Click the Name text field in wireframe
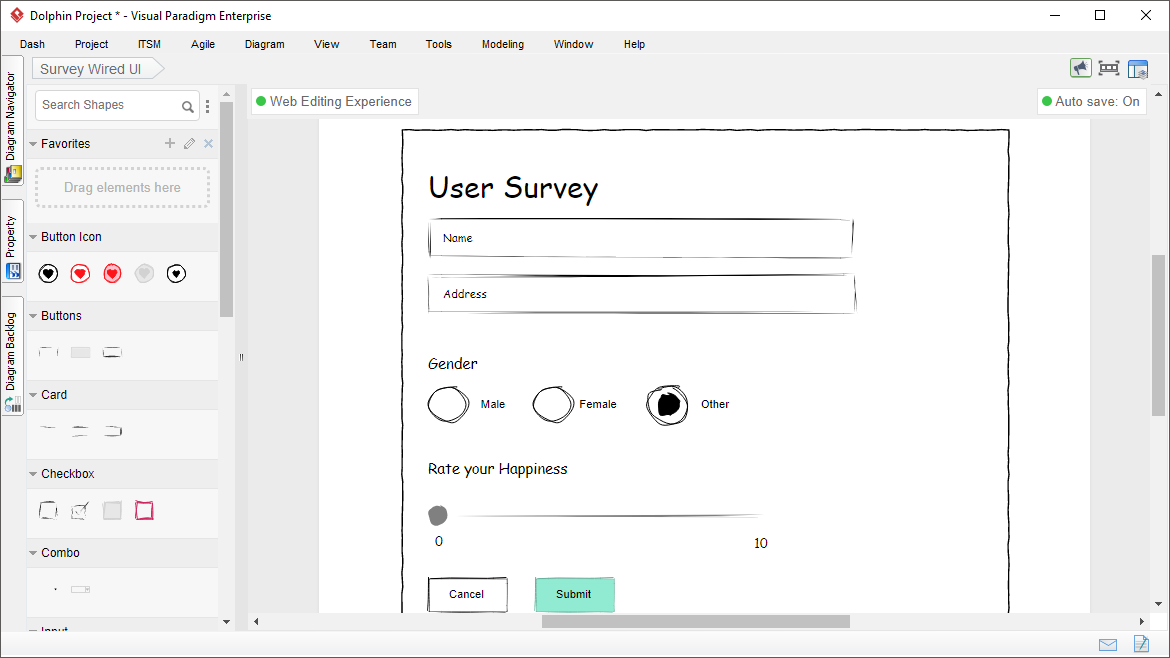Image resolution: width=1170 pixels, height=658 pixels. (x=640, y=238)
